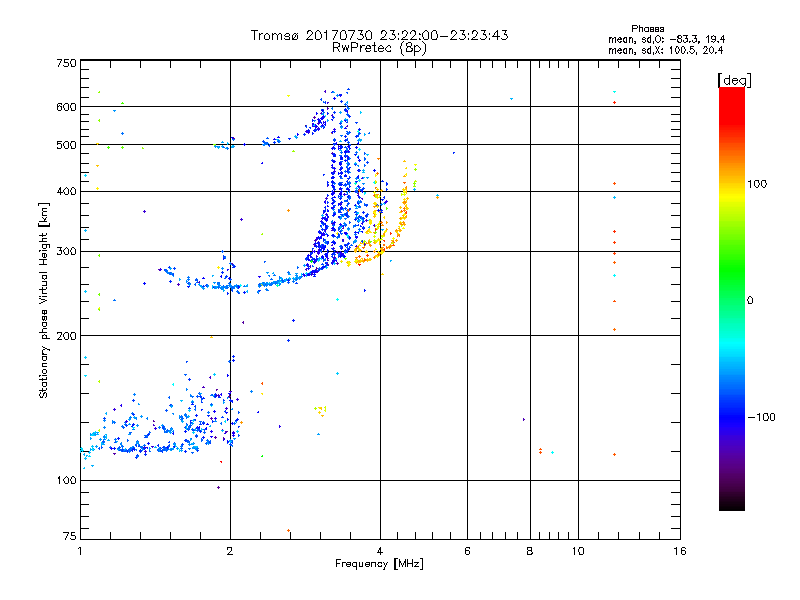
Task: Click the y-axis tick label '500'
Action: tap(66, 145)
